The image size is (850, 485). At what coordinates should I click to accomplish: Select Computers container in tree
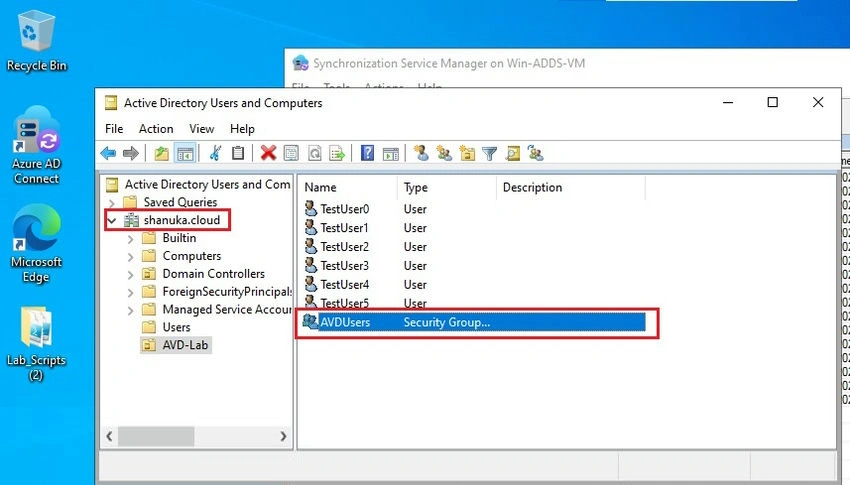[x=192, y=256]
